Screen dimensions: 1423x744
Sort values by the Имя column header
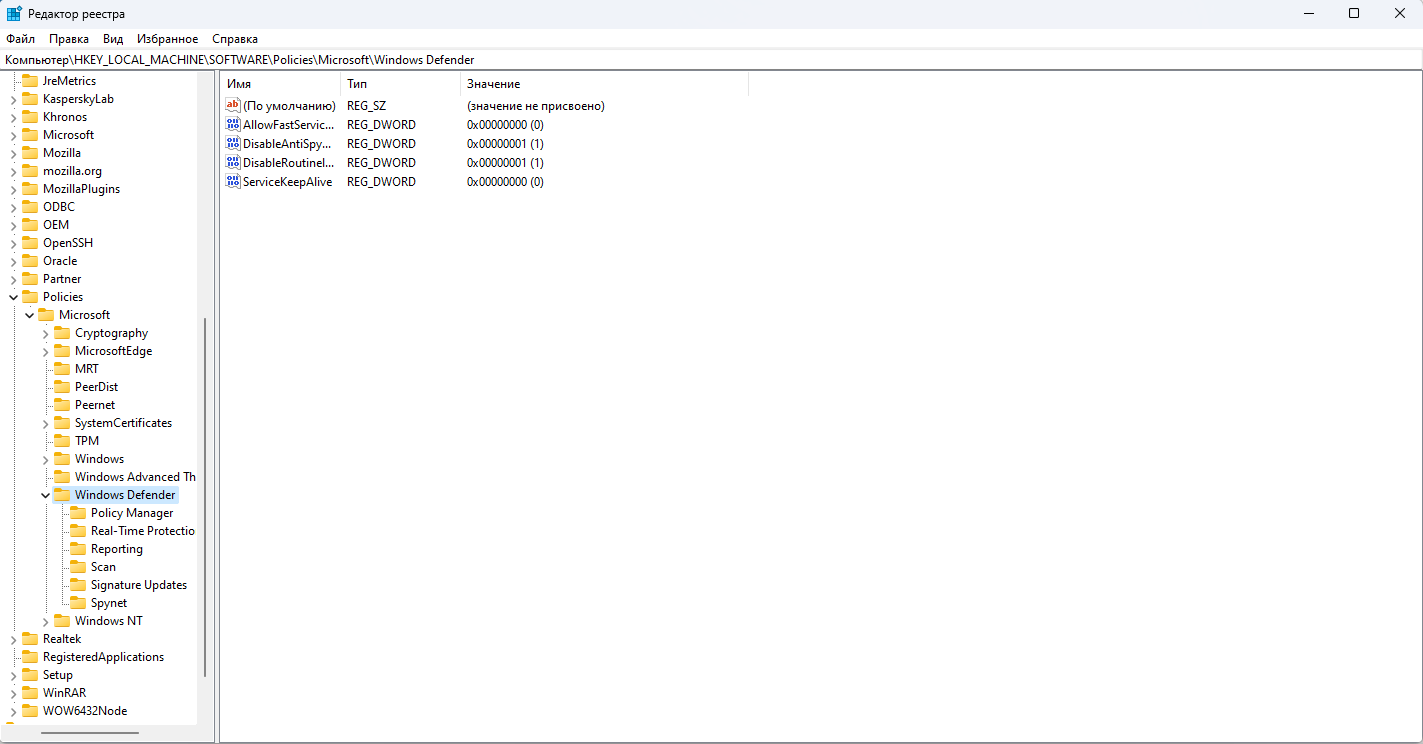(280, 84)
